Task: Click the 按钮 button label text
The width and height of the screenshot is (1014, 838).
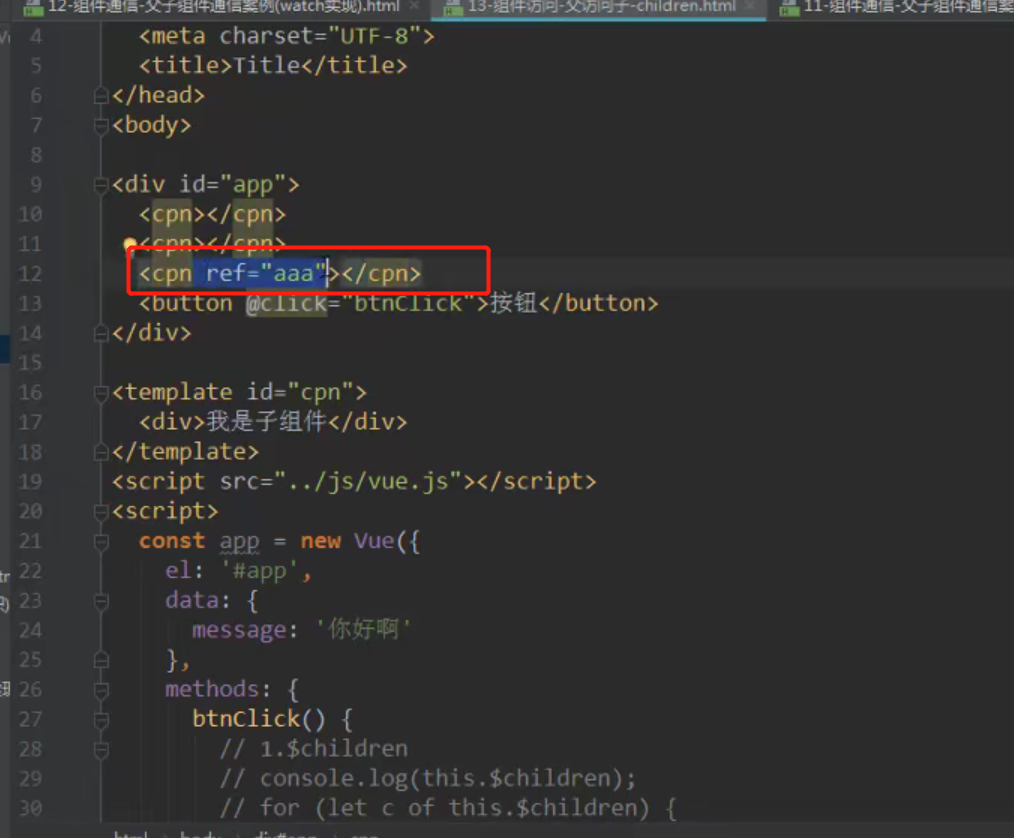Action: point(513,303)
